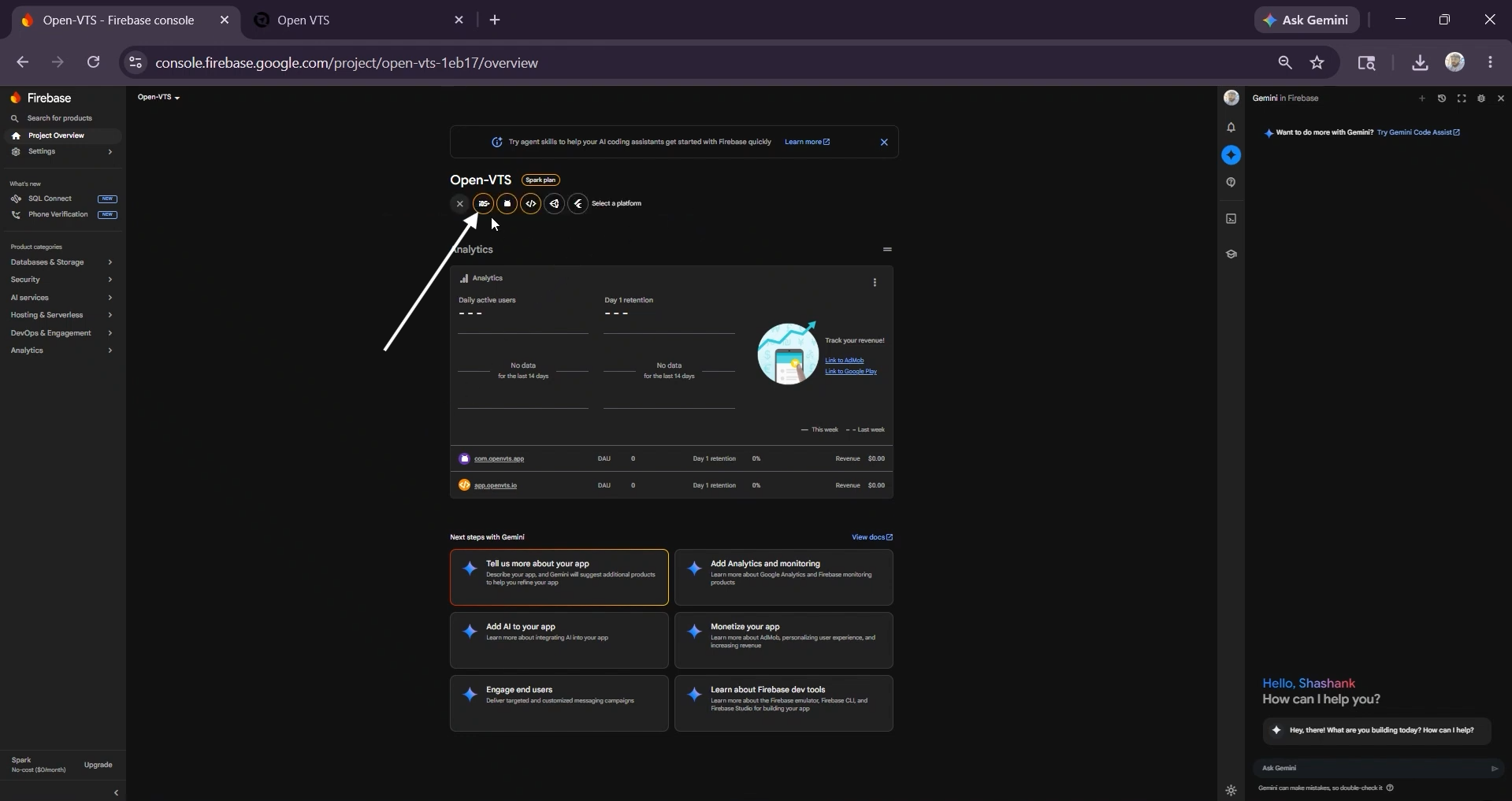Click the Ask Gemini button in Chrome
1512x801 pixels.
coord(1307,20)
